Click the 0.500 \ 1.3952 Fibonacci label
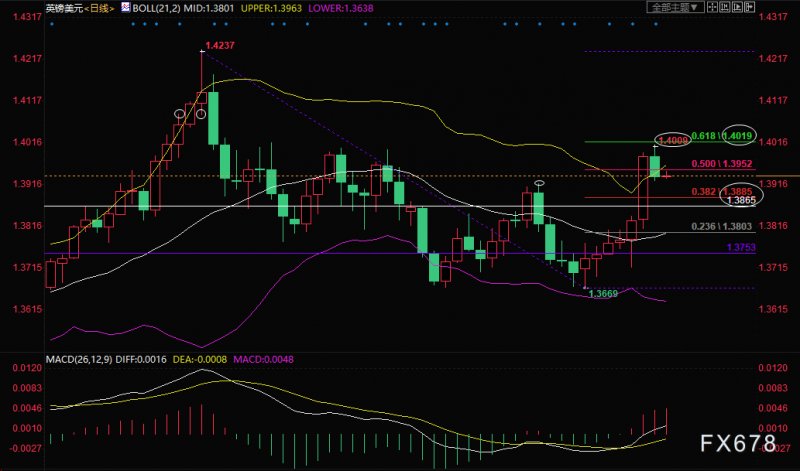The width and height of the screenshot is (800, 471). pos(722,164)
